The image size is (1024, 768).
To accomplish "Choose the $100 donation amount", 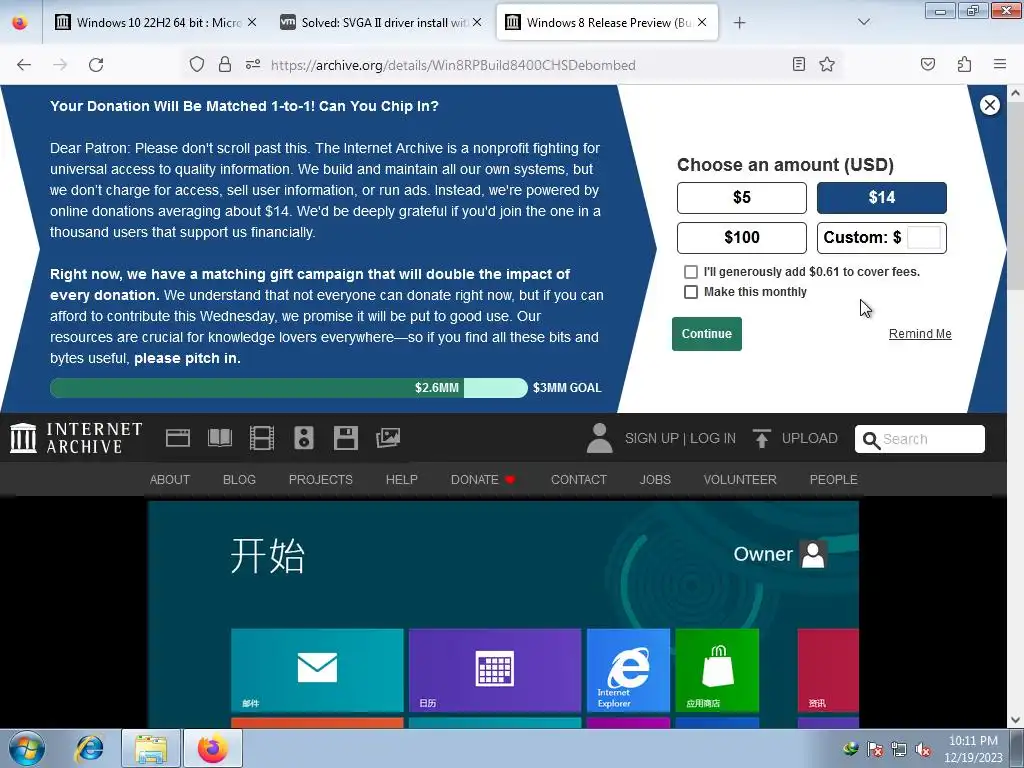I will click(x=742, y=237).
